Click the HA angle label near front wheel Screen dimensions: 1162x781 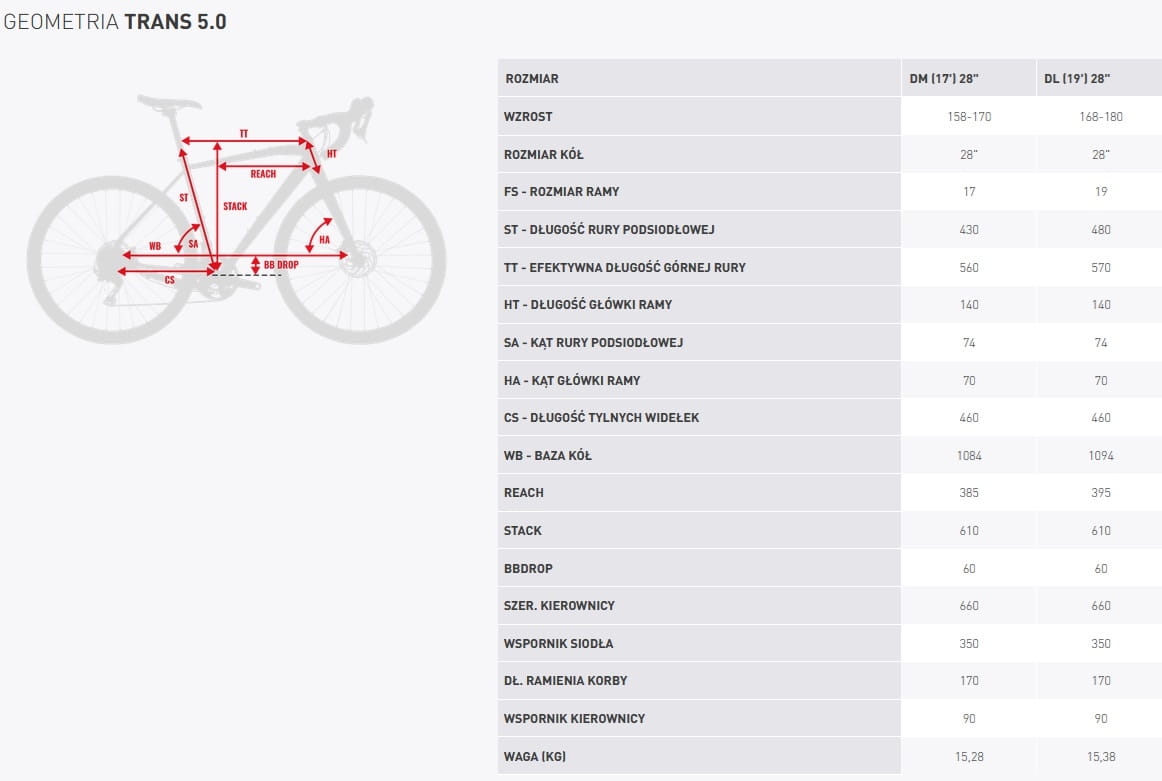point(325,240)
